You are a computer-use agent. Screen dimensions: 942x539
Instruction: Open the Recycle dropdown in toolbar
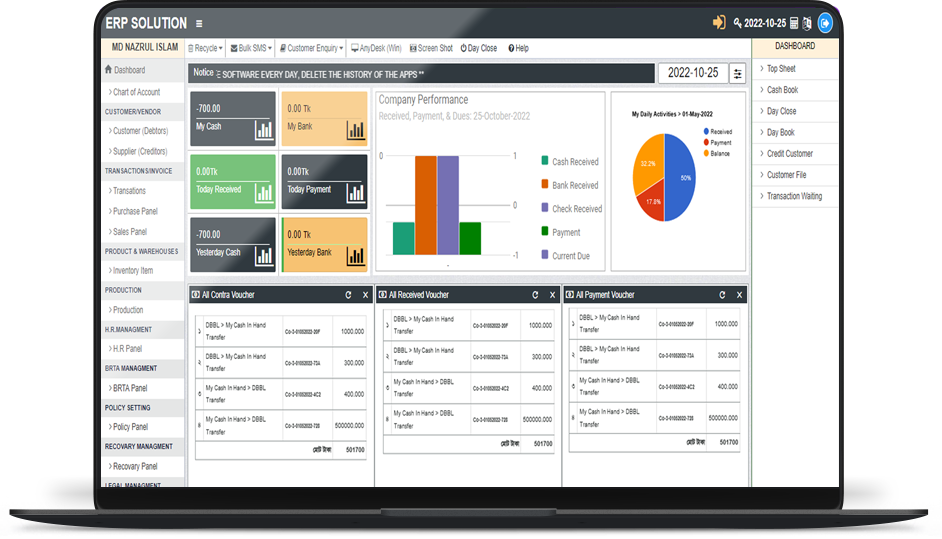click(205, 48)
